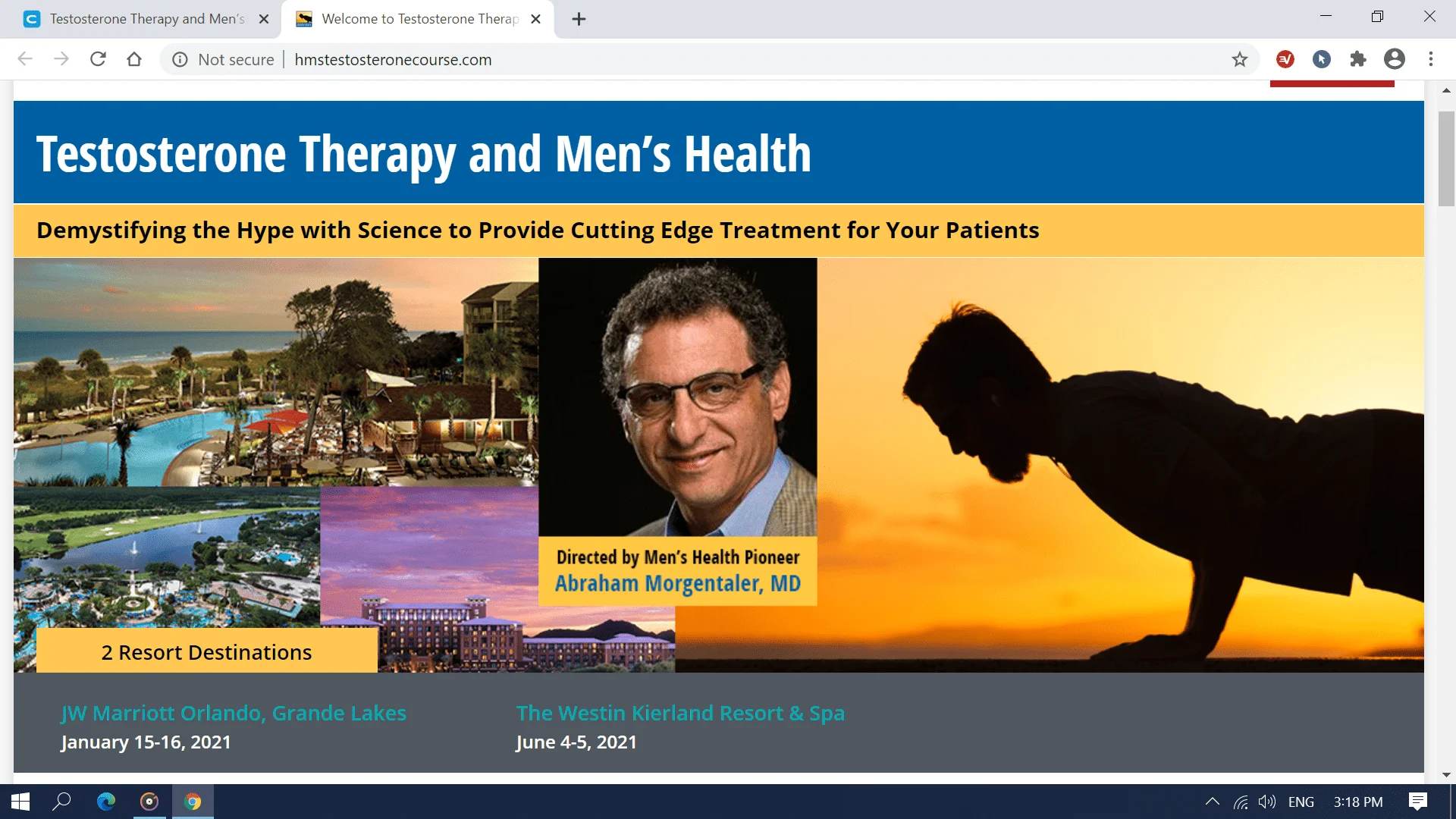Switch to the 'Testosterone Therapy and Men's' tab

(x=140, y=19)
